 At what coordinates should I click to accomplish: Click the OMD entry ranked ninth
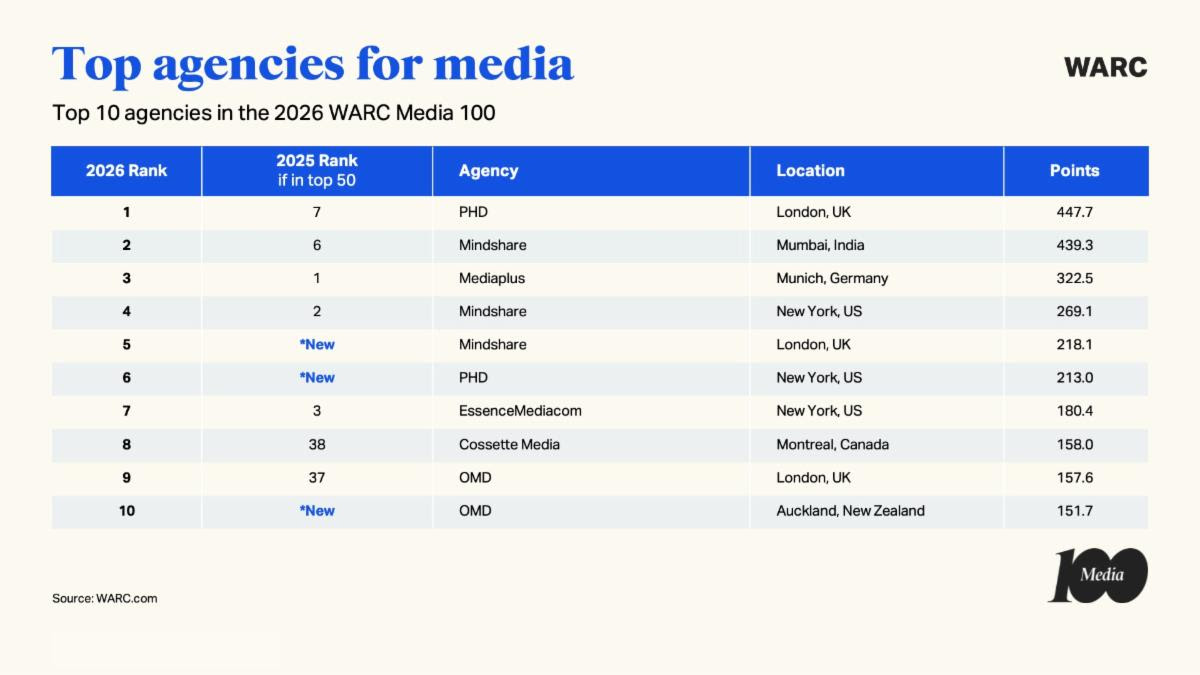(474, 477)
